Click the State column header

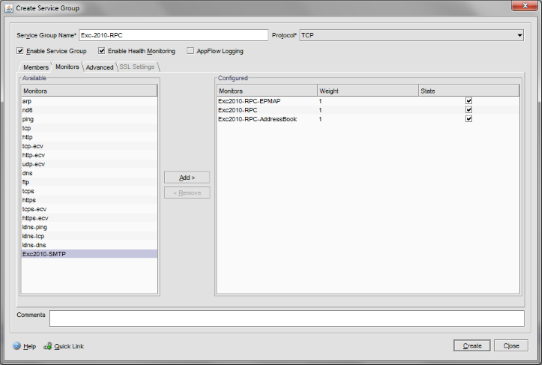[x=469, y=91]
